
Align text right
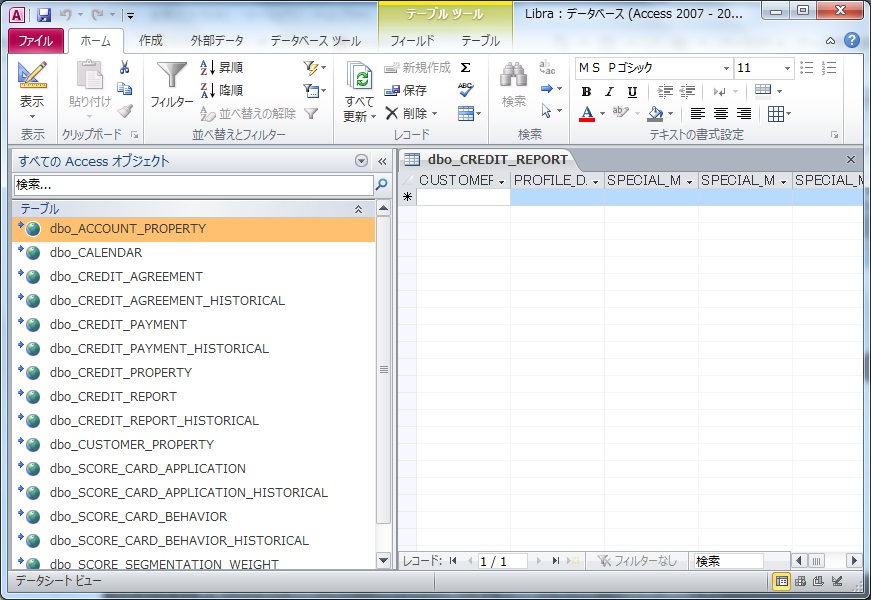coord(744,114)
